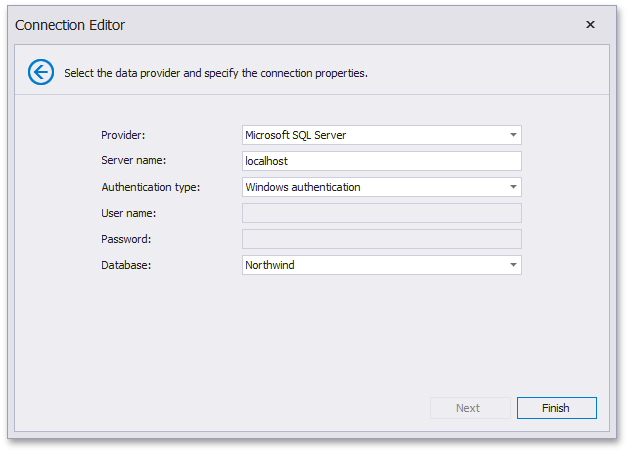Click the greyed-out Next button
Screen dimensions: 630x454
click(468, 408)
